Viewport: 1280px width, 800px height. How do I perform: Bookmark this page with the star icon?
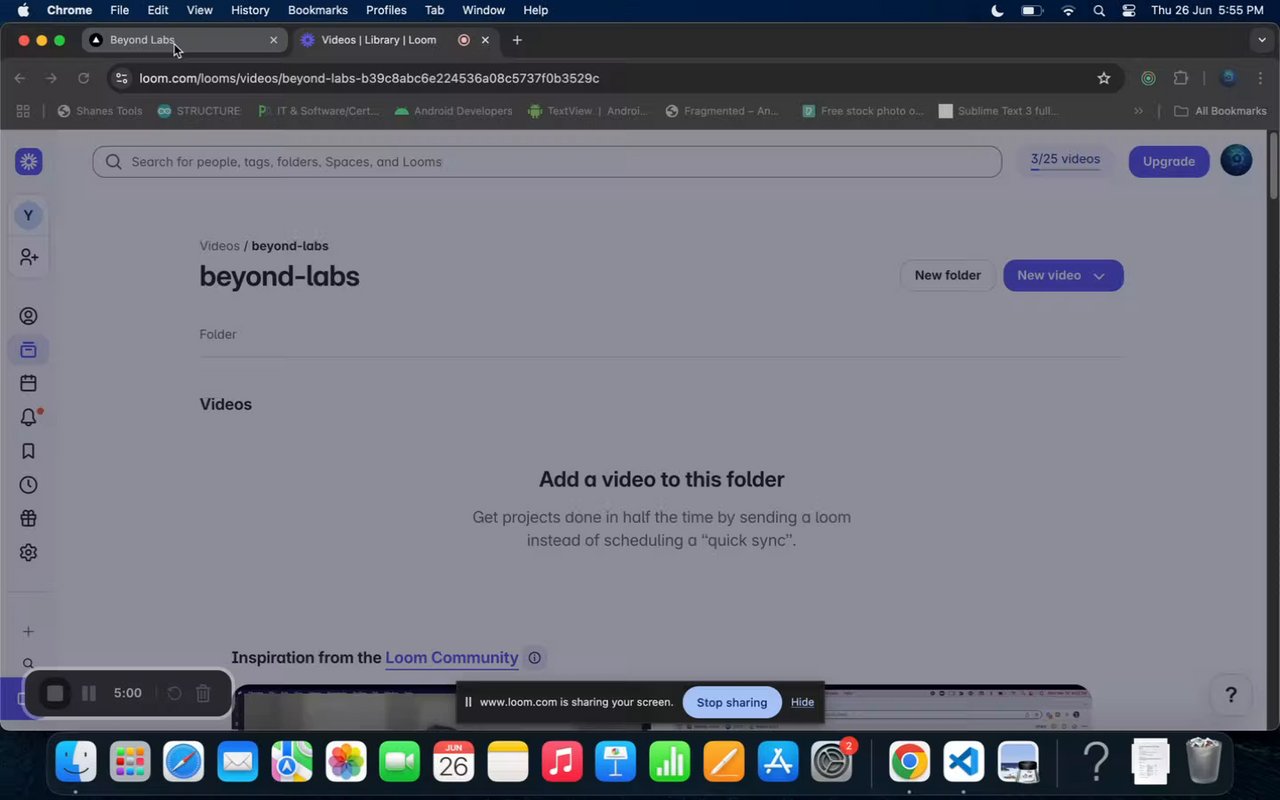pyautogui.click(x=1104, y=78)
